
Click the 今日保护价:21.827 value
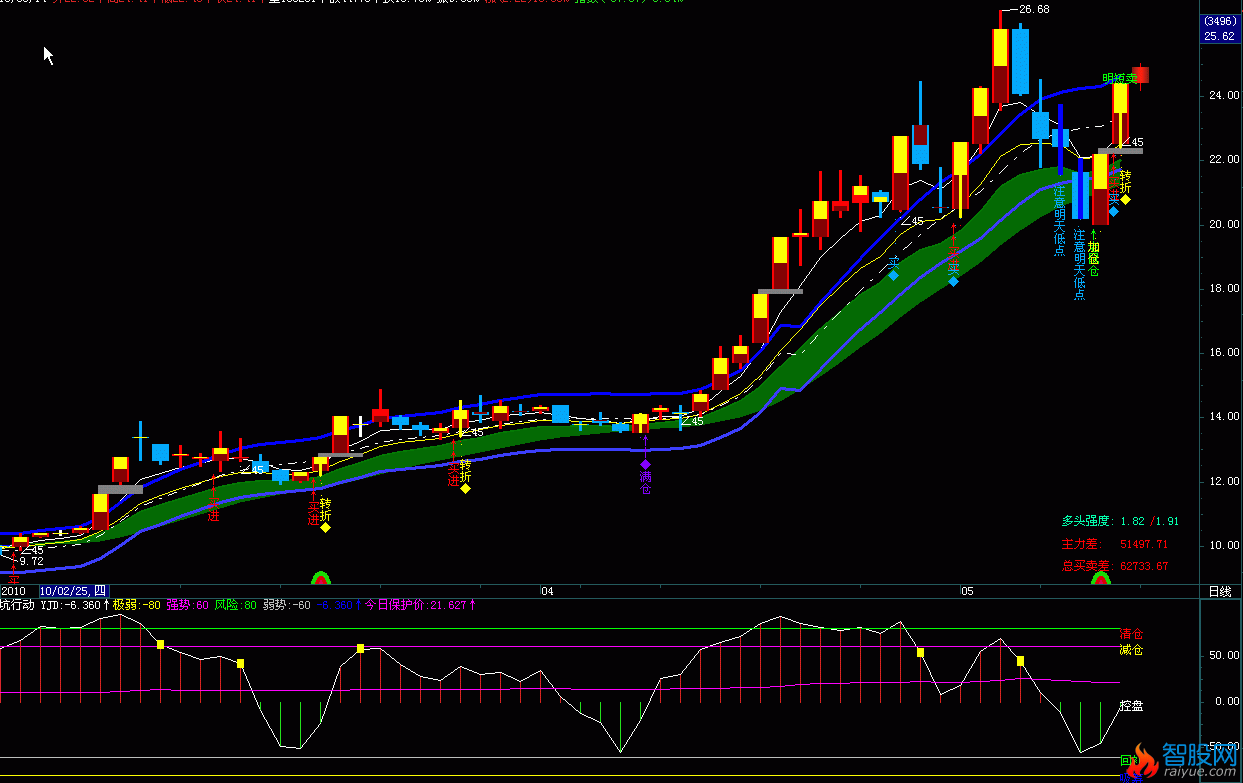pyautogui.click(x=420, y=605)
